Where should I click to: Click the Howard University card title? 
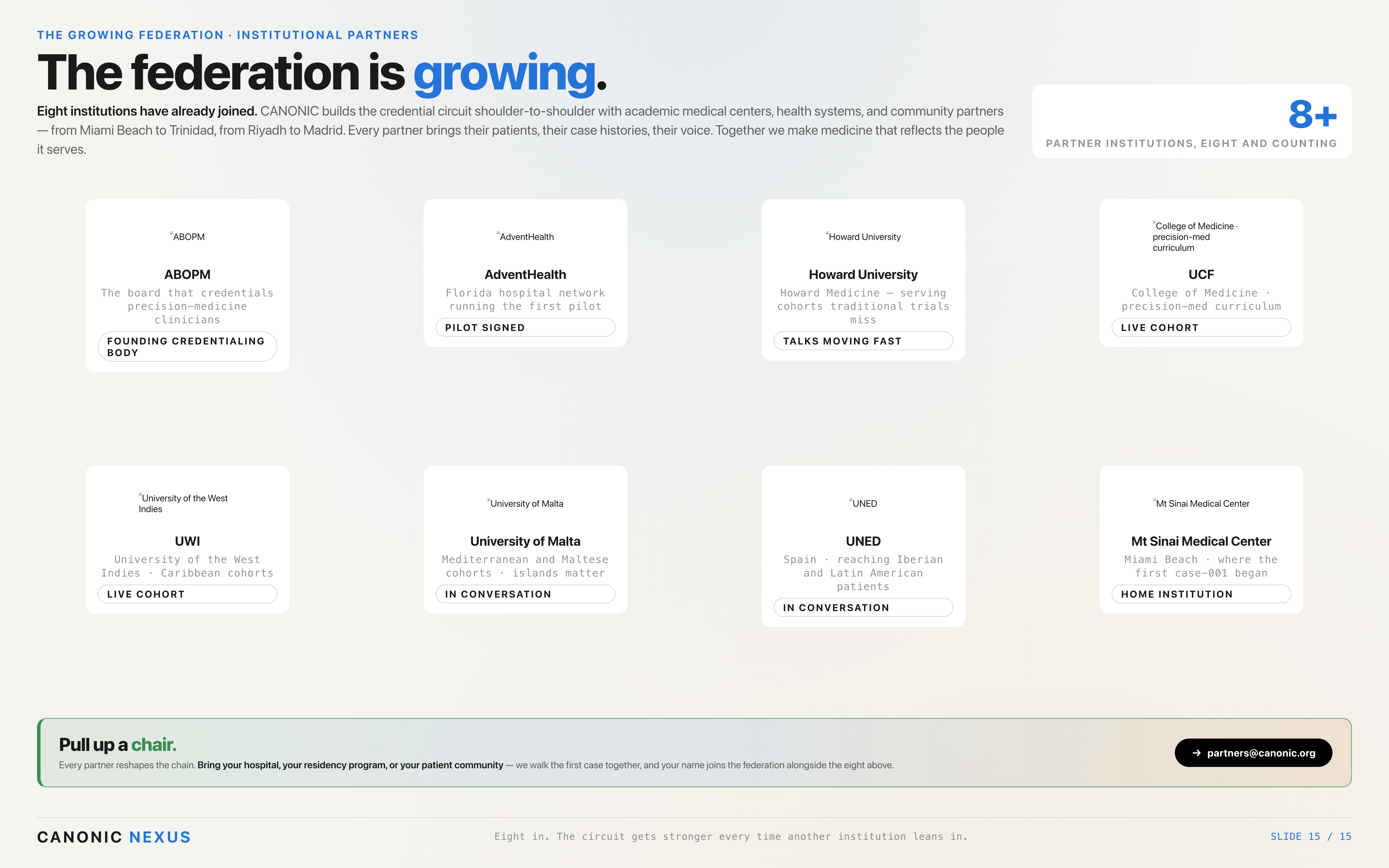[863, 274]
